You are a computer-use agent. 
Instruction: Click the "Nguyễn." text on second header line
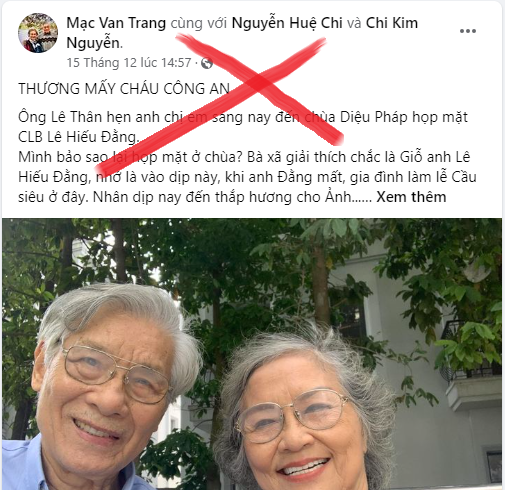coord(94,43)
